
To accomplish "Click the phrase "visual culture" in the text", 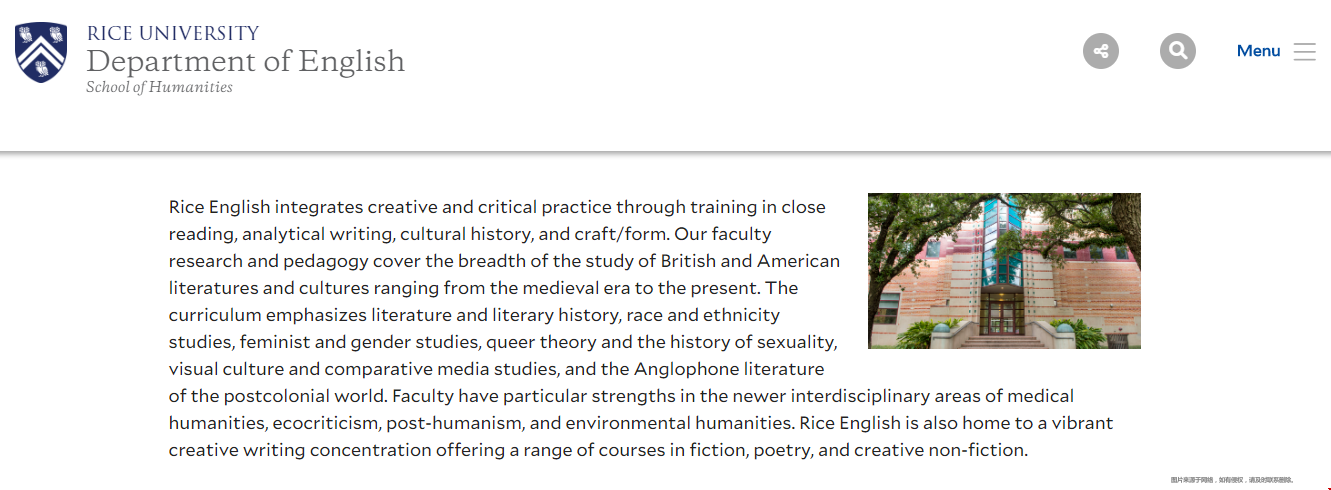I will (x=222, y=369).
